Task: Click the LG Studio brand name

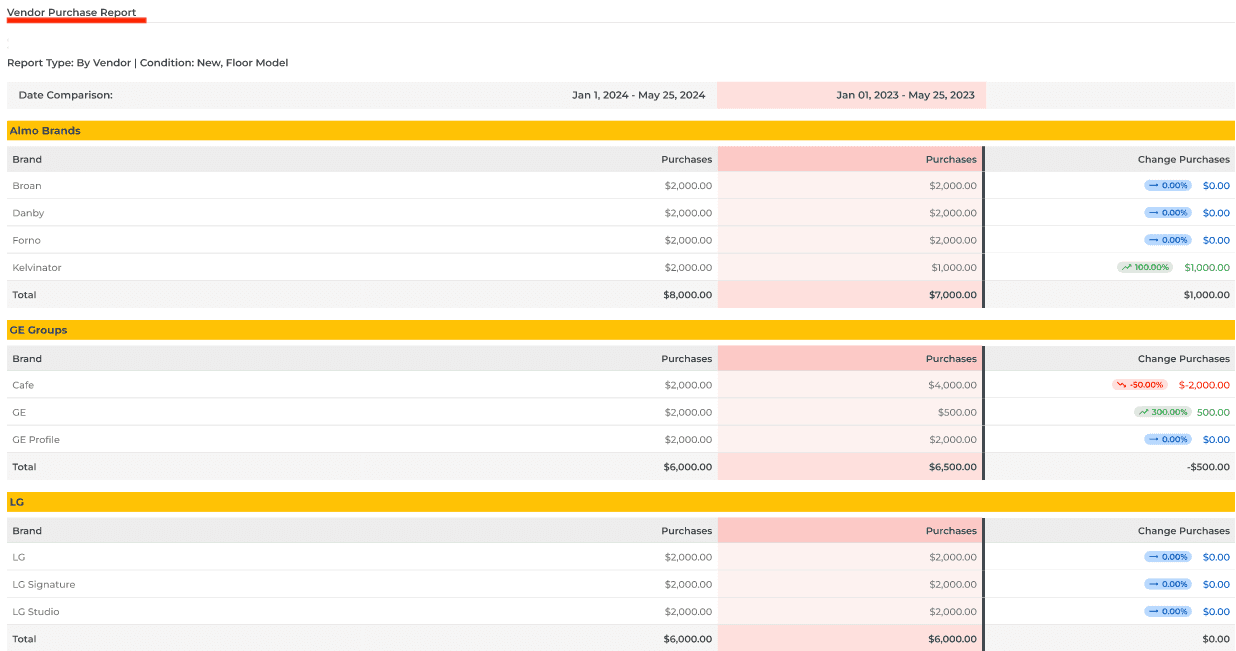Action: pyautogui.click(x=36, y=611)
